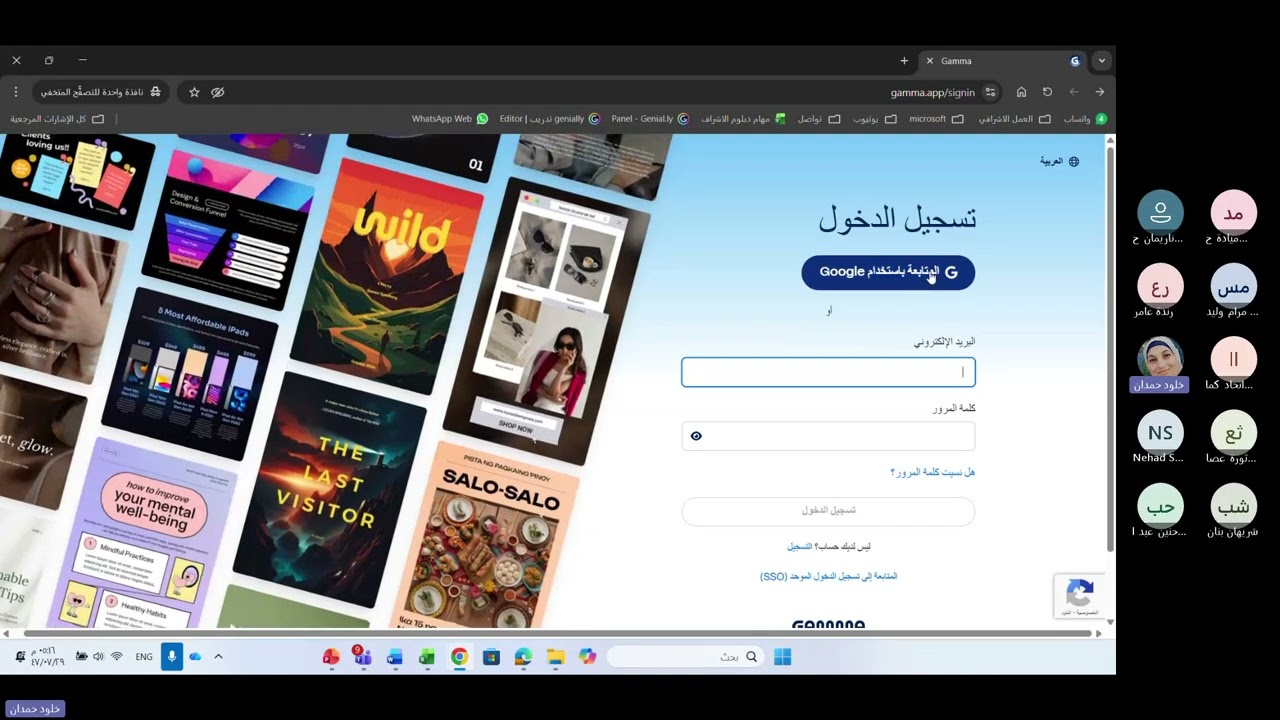Open PowerPoint from the taskbar
Image resolution: width=1280 pixels, height=720 pixels.
click(x=330, y=657)
